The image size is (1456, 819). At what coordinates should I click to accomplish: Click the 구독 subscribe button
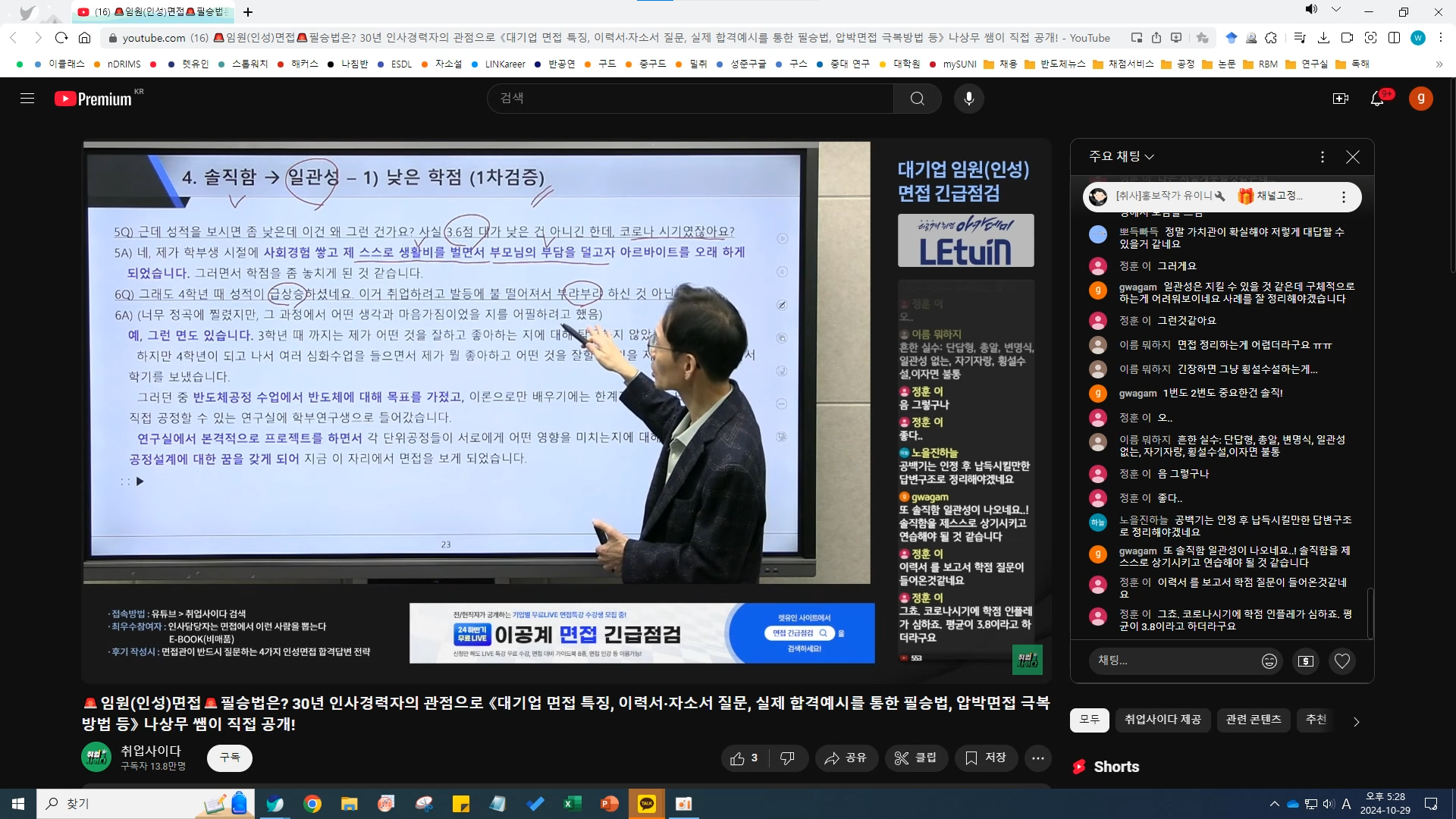(x=229, y=758)
